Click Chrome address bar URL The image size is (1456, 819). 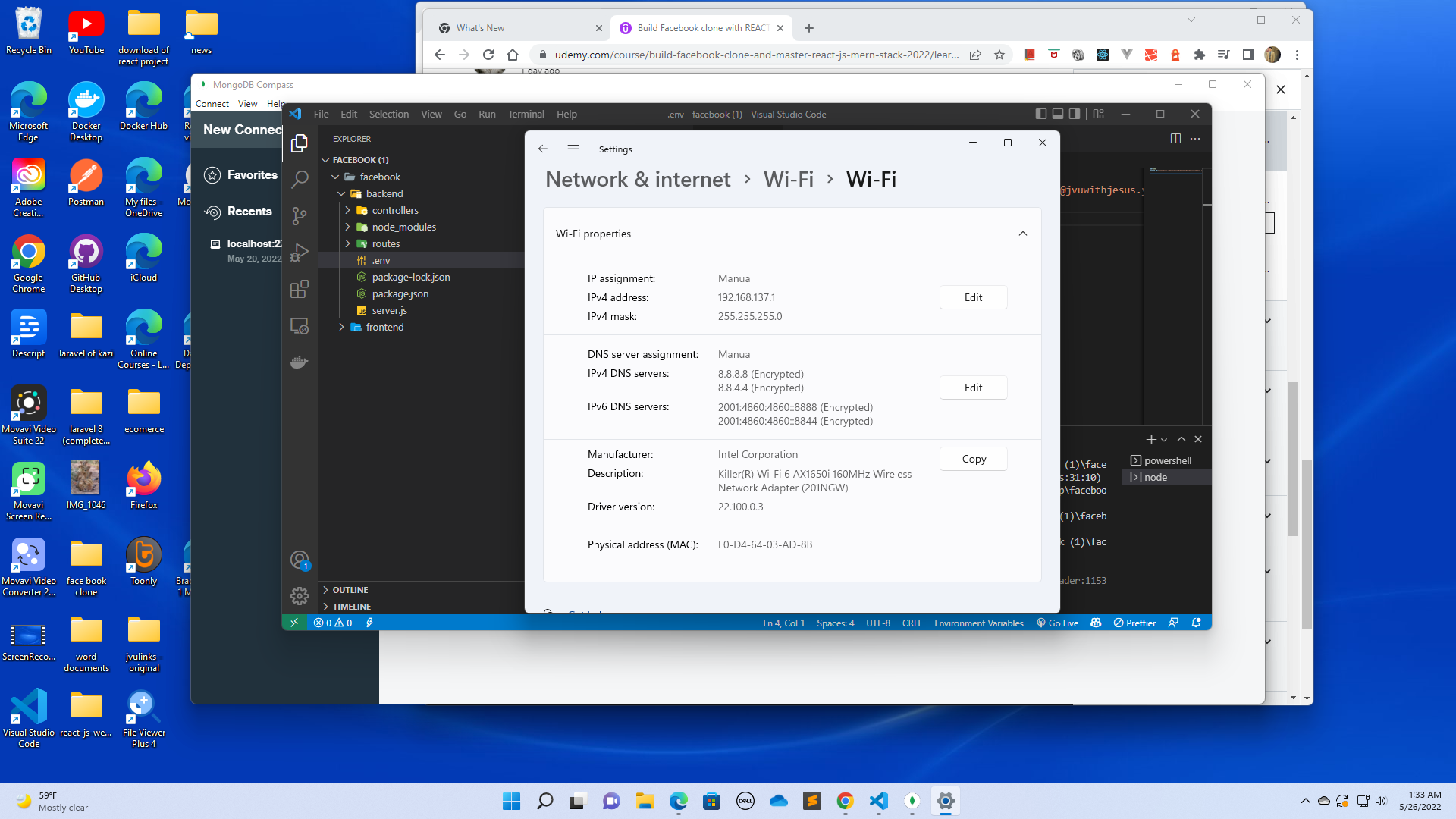pos(756,55)
